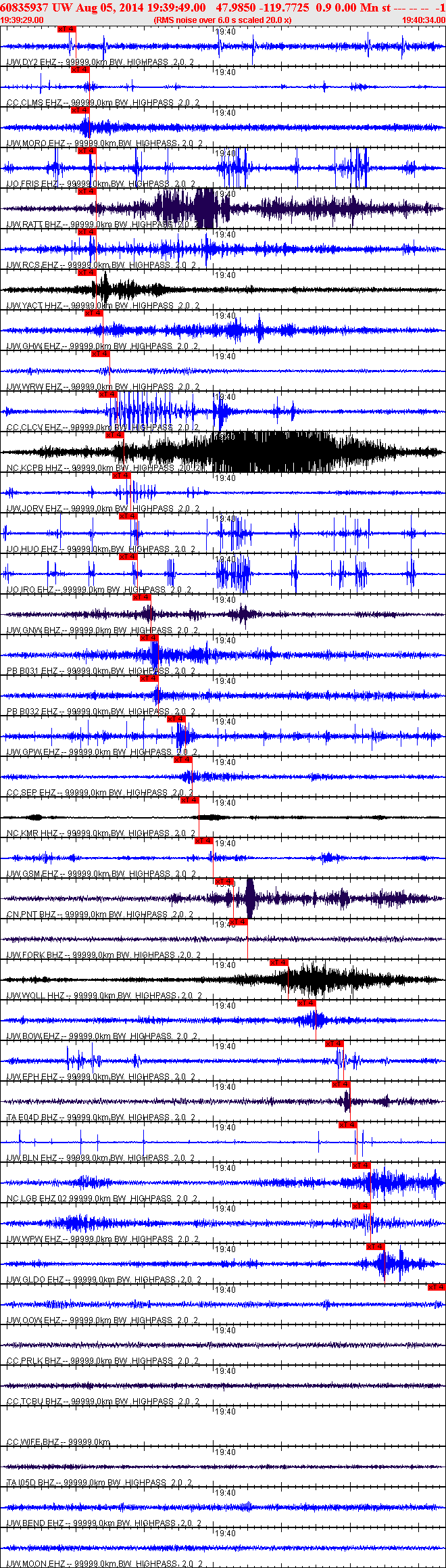Click the red pick flag on UW.BLN trace
The width and height of the screenshot is (446, 1568).
tap(348, 1125)
